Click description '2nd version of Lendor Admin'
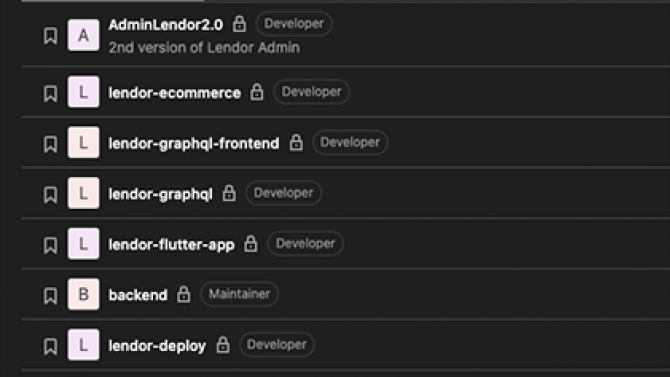The image size is (670, 377). pos(204,47)
